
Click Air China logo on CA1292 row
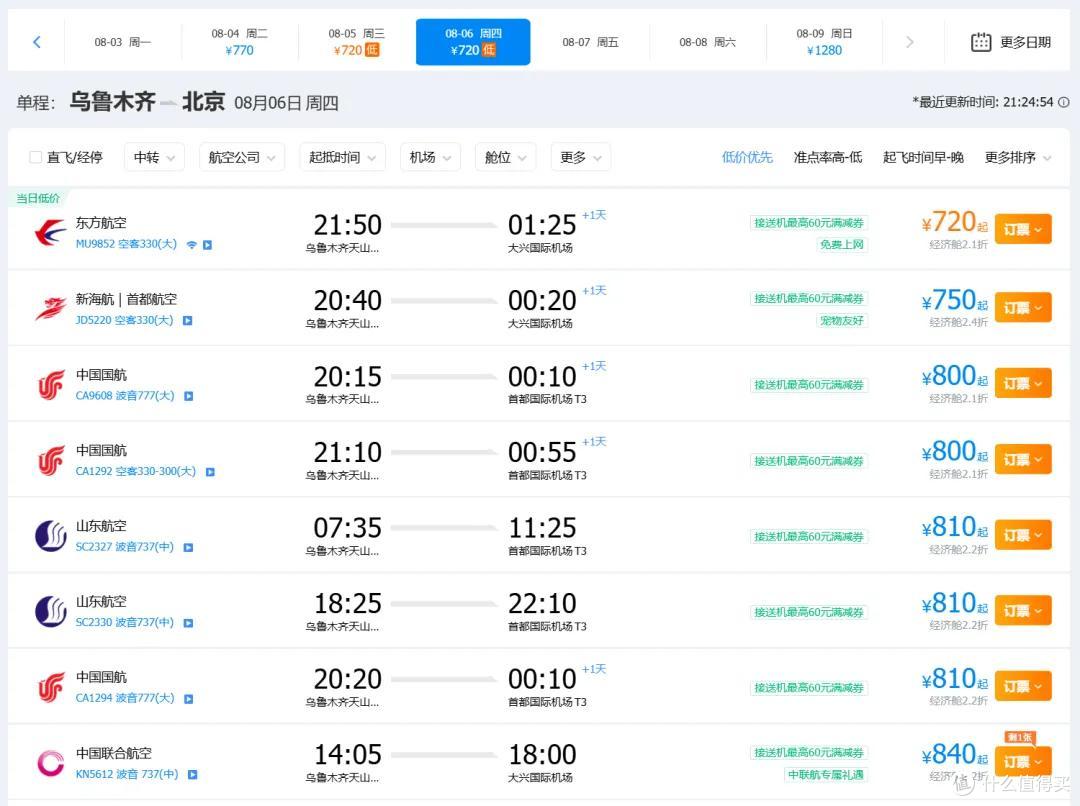tap(50, 460)
